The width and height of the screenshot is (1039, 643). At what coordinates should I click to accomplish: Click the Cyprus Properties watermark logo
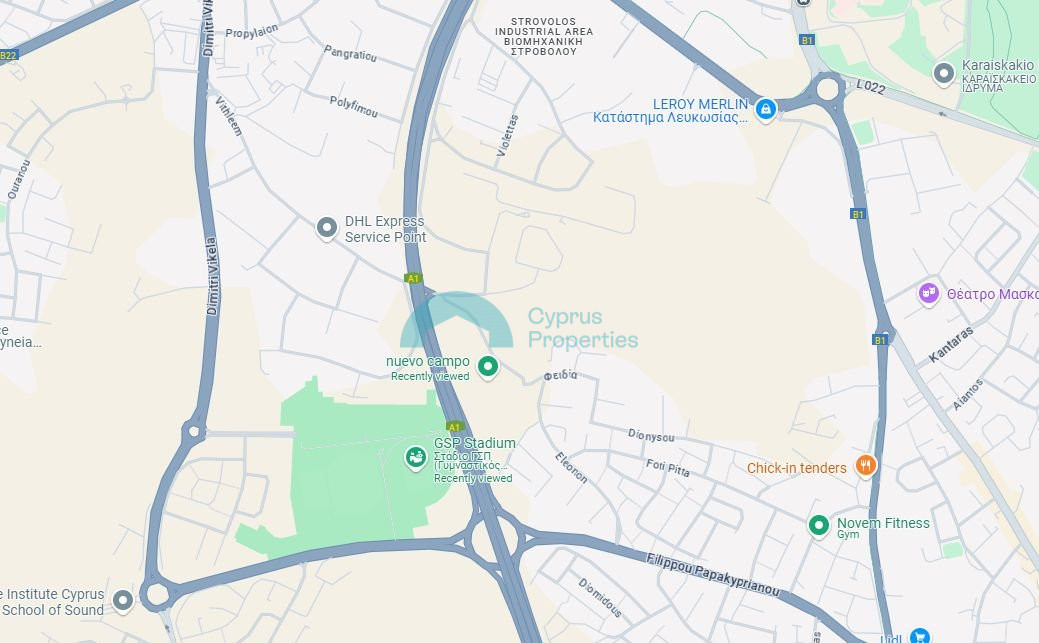pos(519,321)
